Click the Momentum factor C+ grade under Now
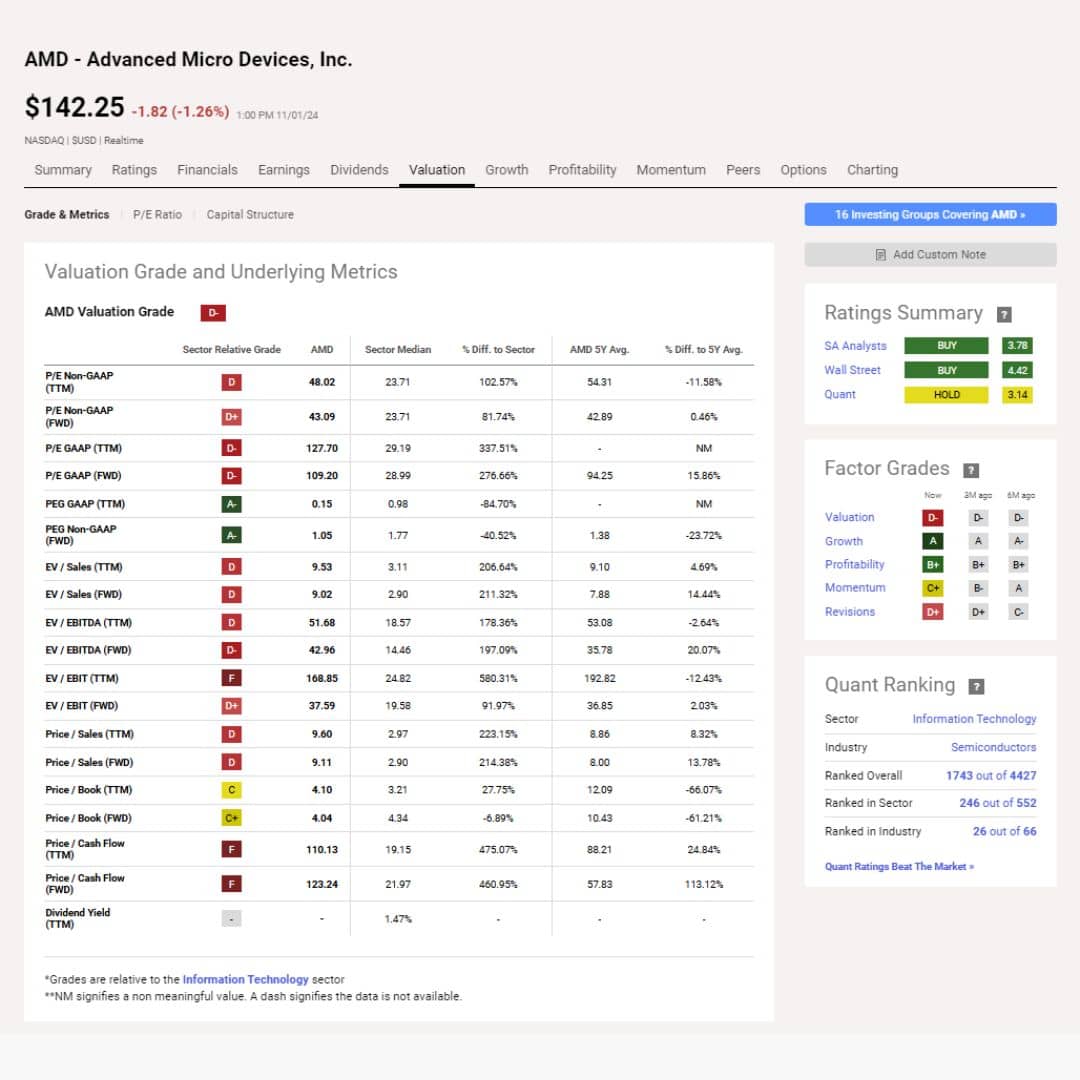1080x1080 pixels. tap(933, 588)
